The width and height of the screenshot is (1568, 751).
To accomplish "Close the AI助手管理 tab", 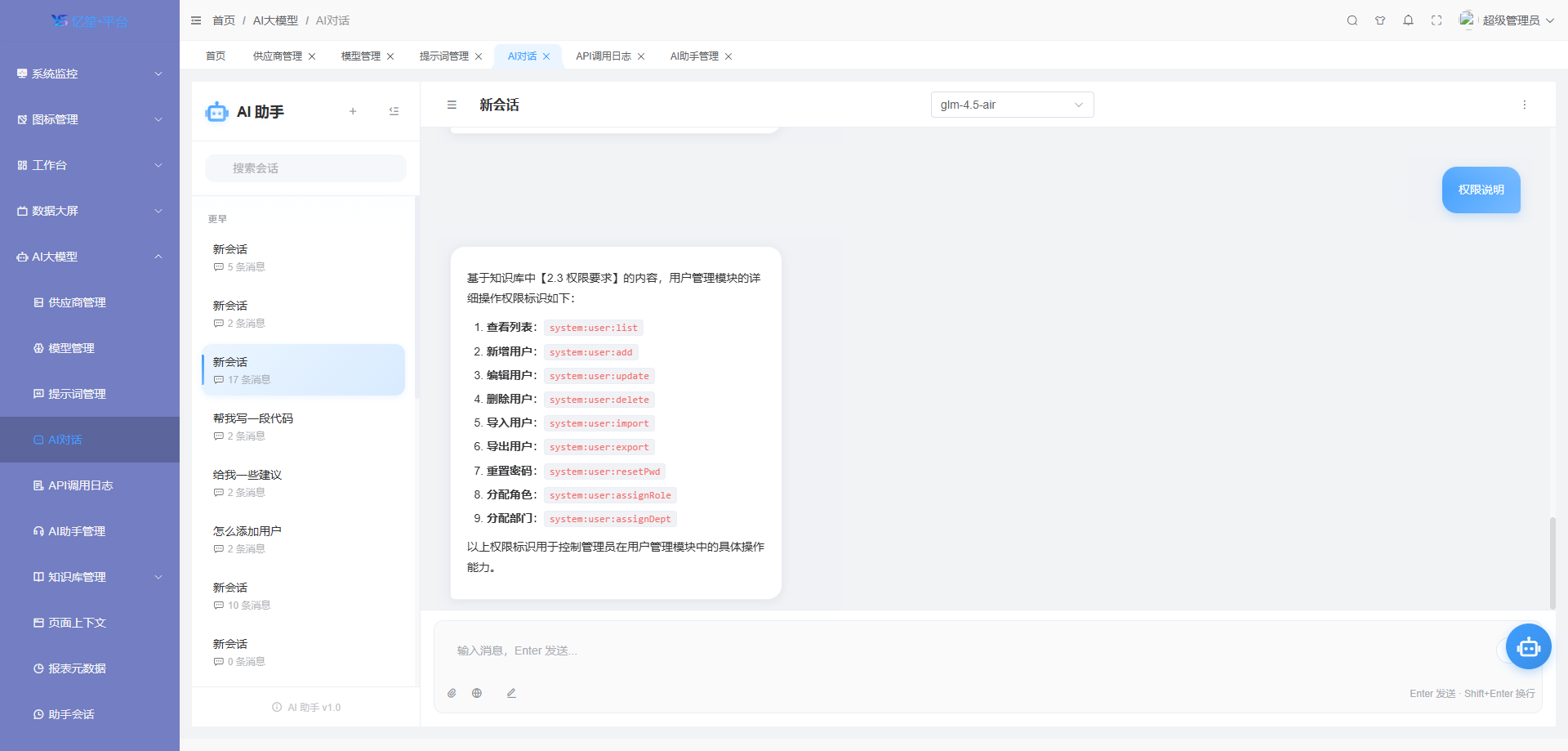I will point(728,56).
